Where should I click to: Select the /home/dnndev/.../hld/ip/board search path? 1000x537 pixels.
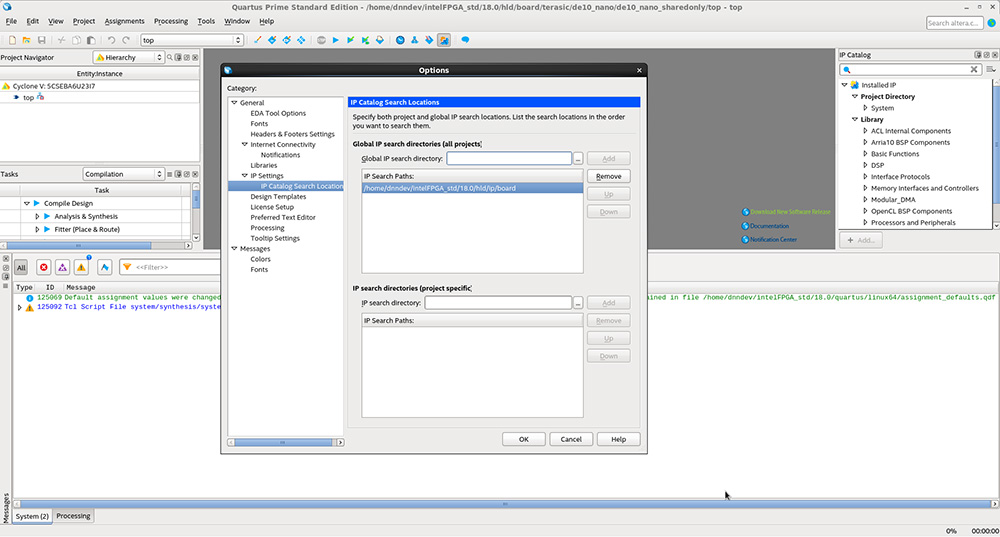coord(472,188)
